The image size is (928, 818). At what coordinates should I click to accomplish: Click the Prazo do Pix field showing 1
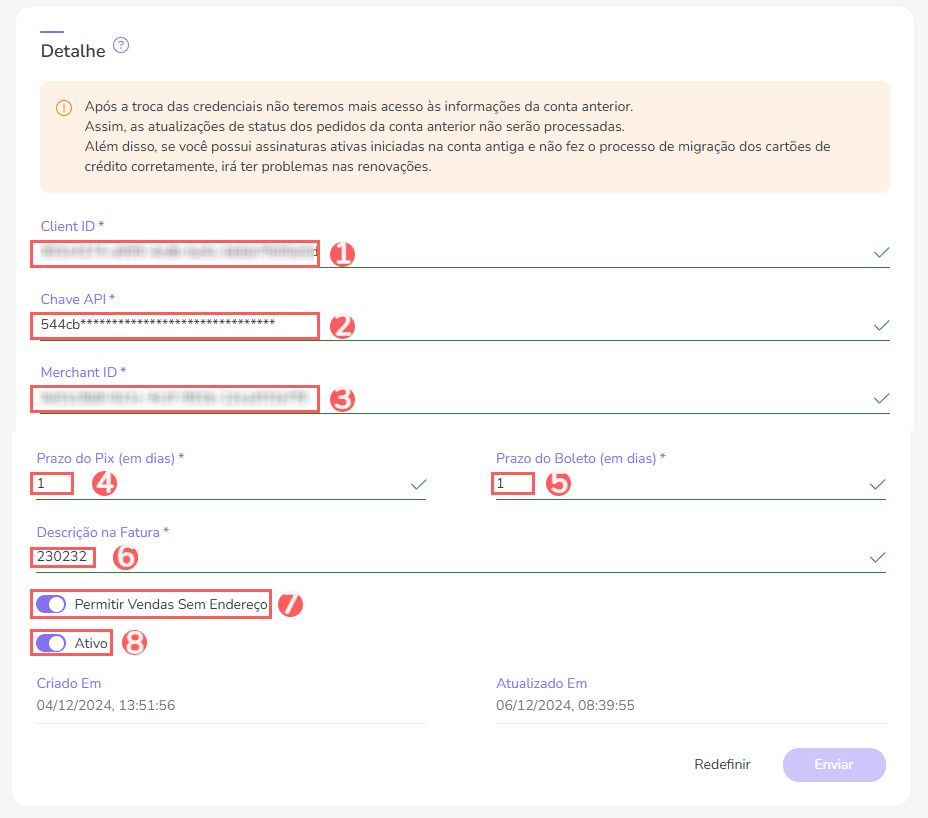point(52,482)
